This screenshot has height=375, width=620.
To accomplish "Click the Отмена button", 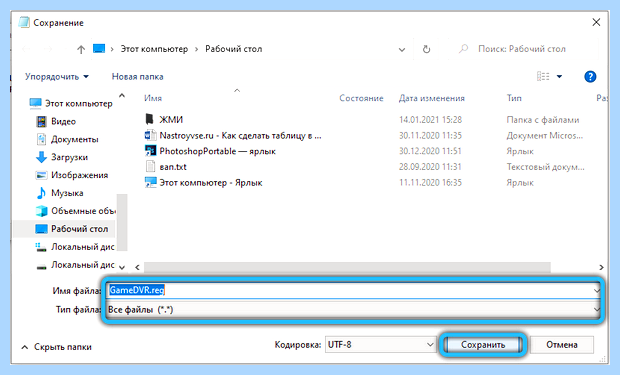I will pos(562,345).
